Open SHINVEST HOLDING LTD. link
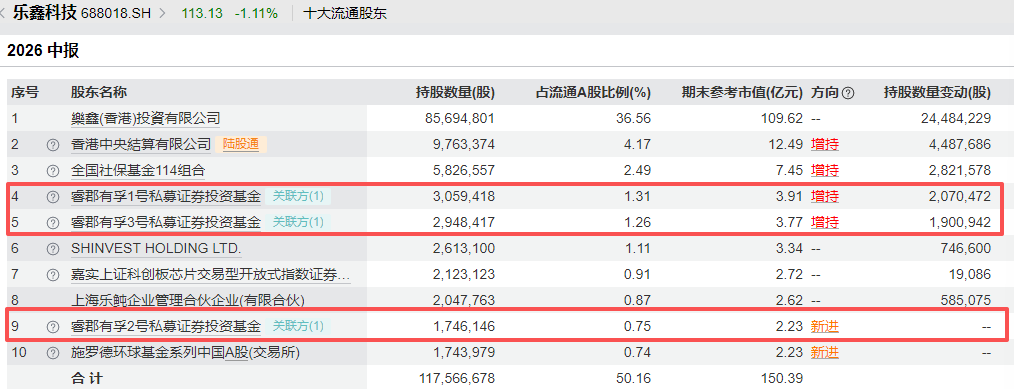The width and height of the screenshot is (1014, 389). click(x=156, y=248)
